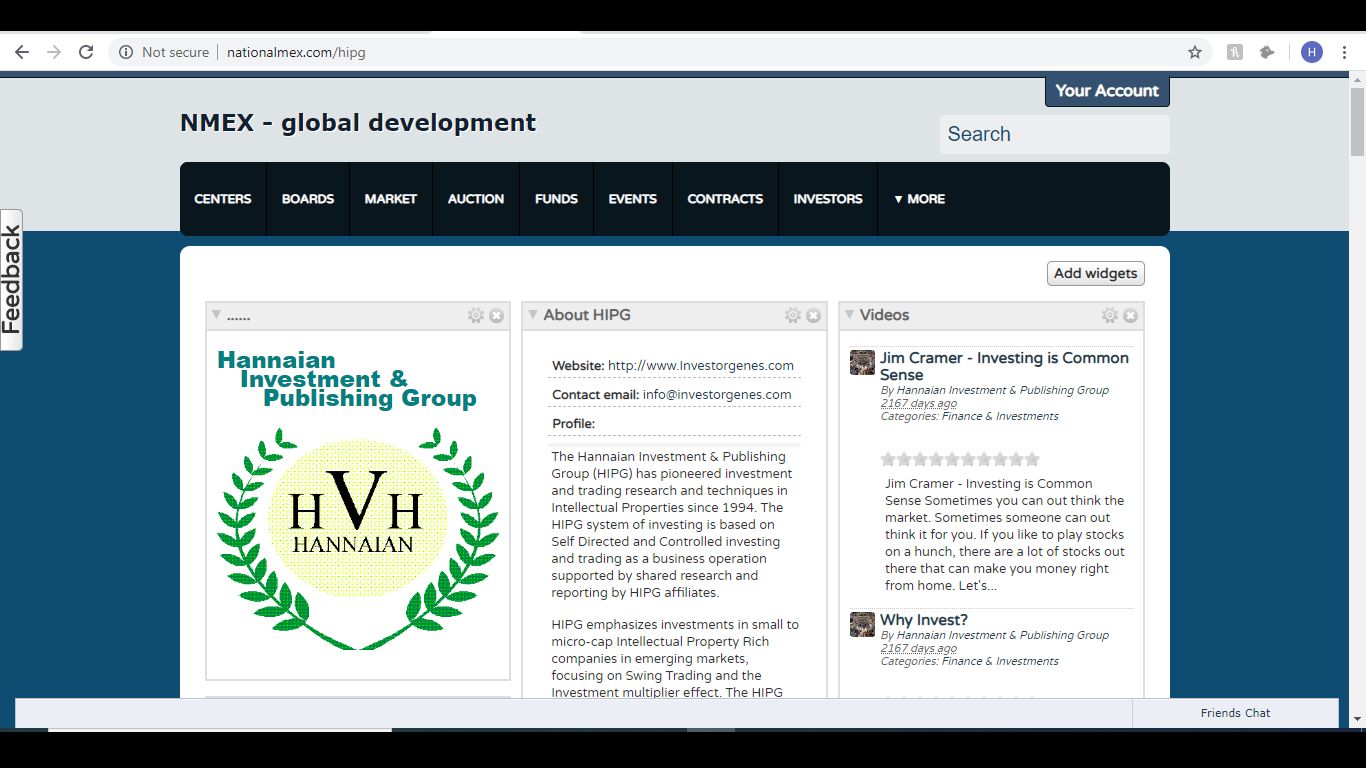This screenshot has height=768, width=1366.
Task: Close the Videos widget
Action: pyautogui.click(x=1130, y=315)
